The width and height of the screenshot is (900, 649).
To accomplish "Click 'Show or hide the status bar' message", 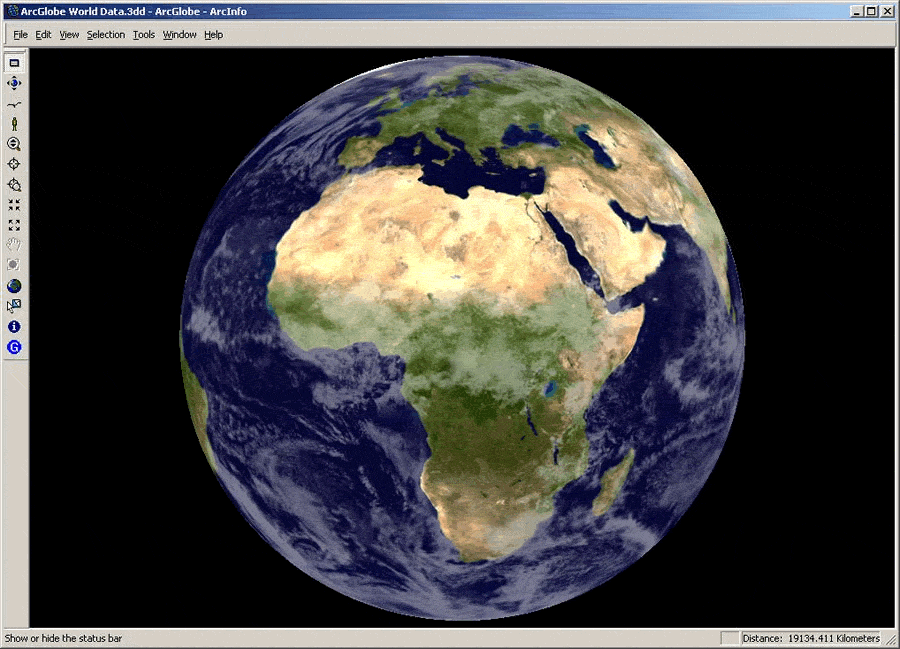I will [x=63, y=638].
